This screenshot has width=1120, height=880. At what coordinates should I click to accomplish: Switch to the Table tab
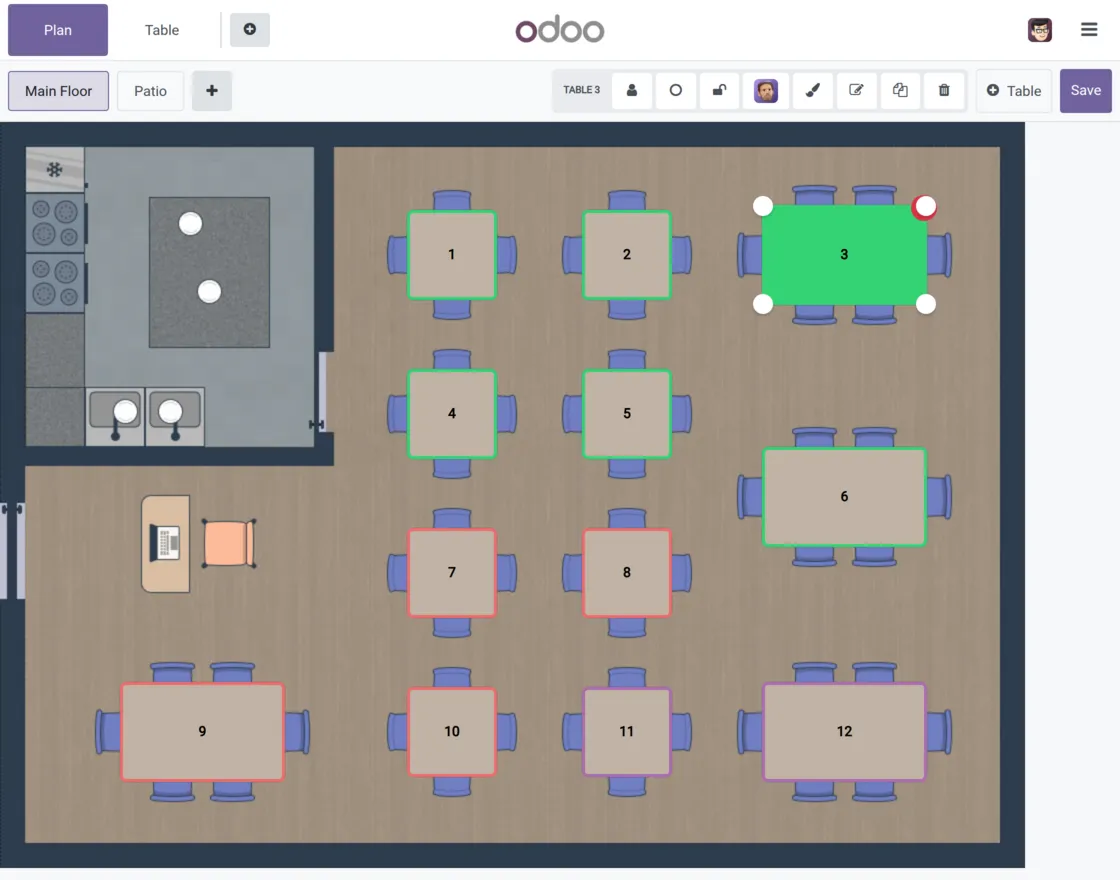(x=161, y=30)
